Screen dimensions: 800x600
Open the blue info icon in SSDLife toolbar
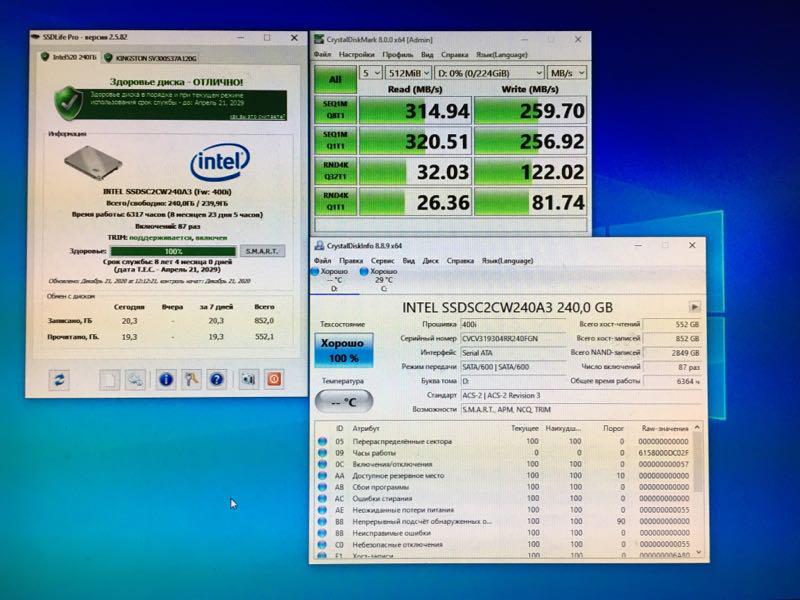coord(165,379)
